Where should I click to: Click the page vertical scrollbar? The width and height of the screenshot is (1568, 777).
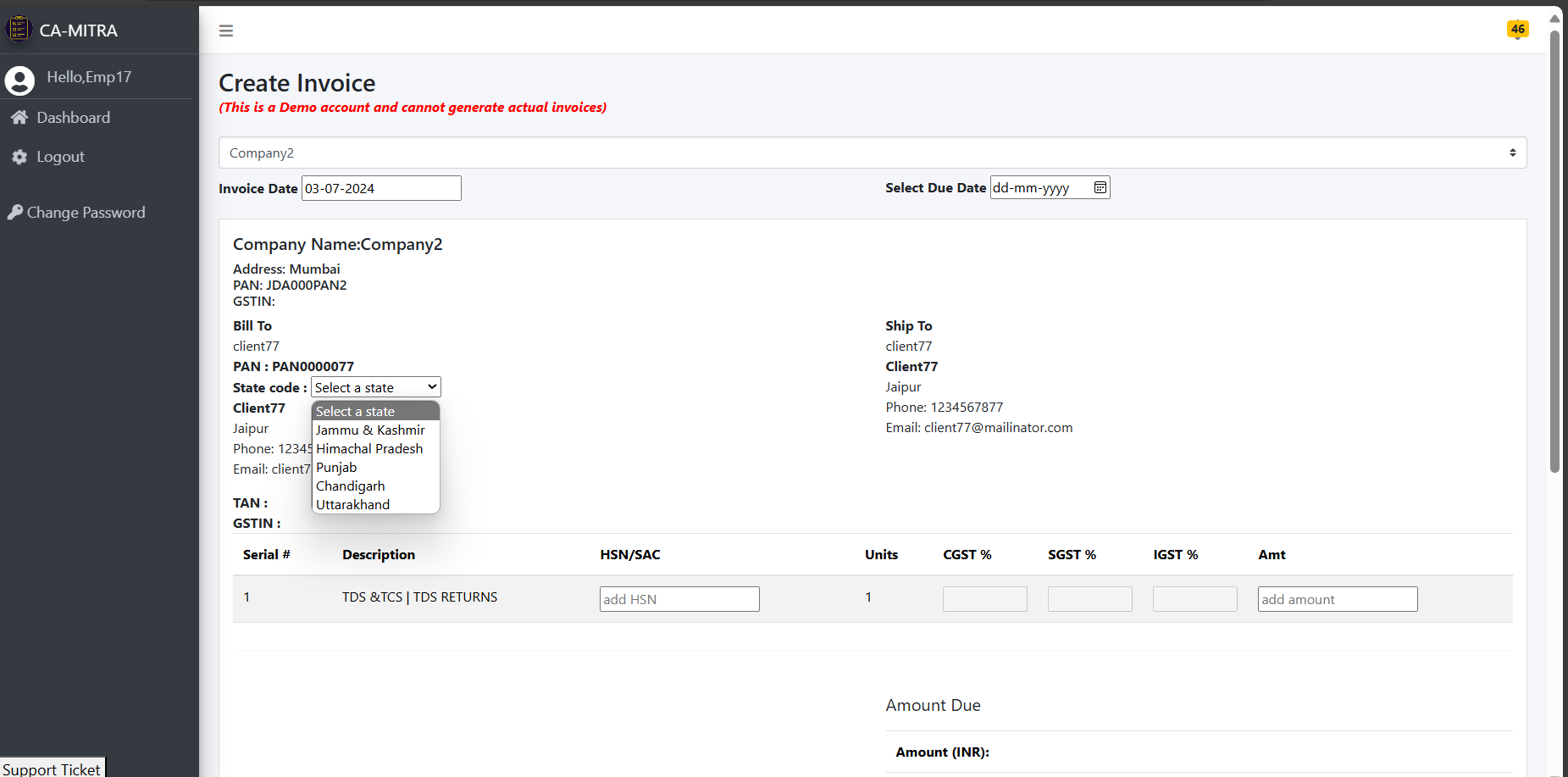coord(1554,251)
